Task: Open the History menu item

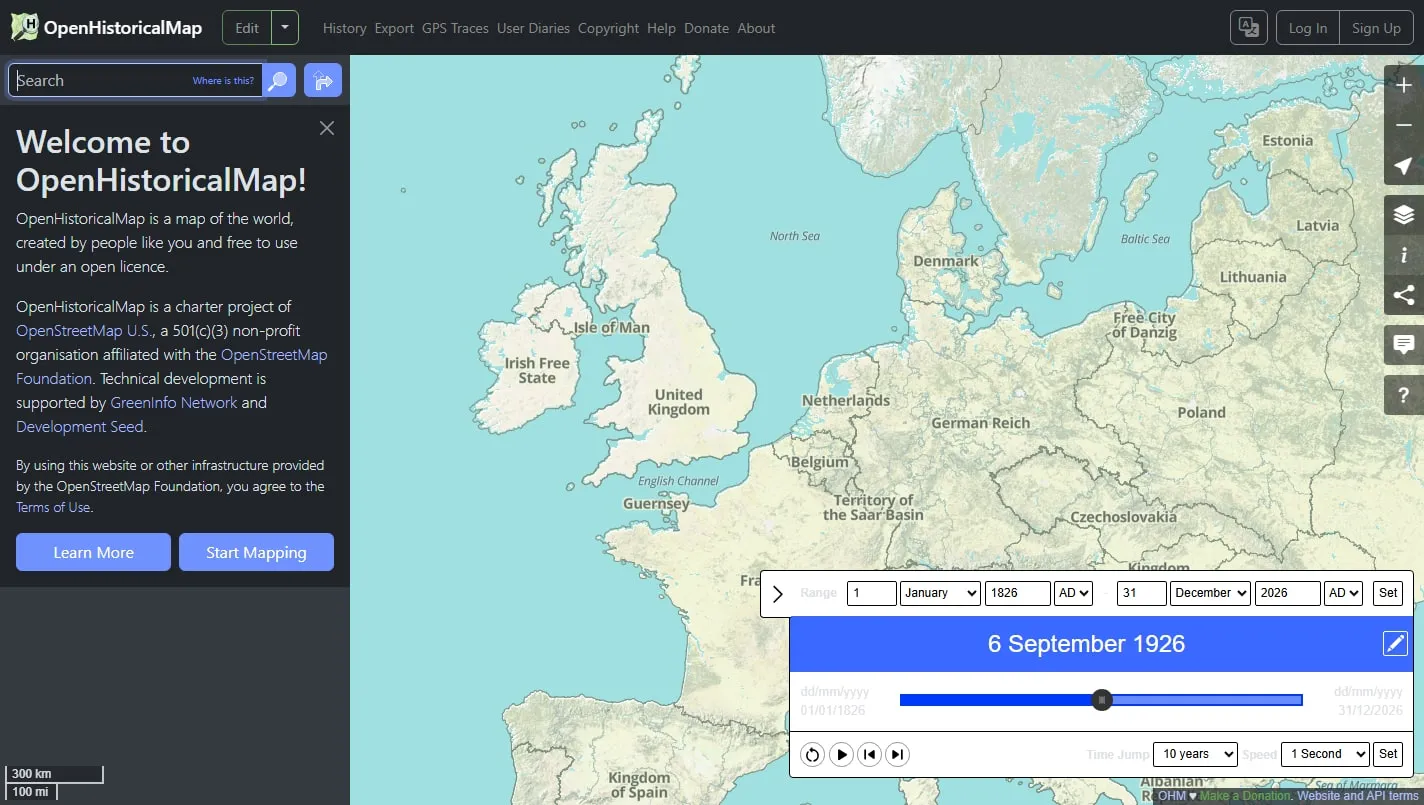Action: click(344, 28)
